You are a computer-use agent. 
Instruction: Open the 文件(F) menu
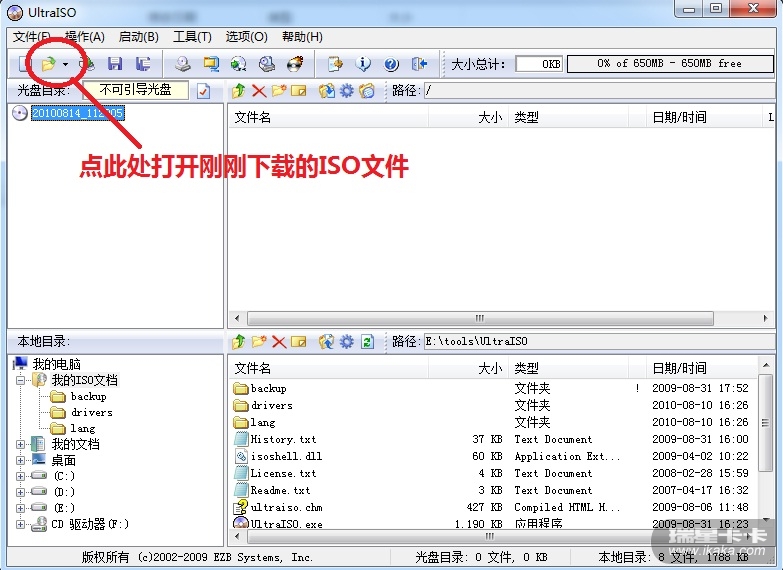pyautogui.click(x=31, y=37)
